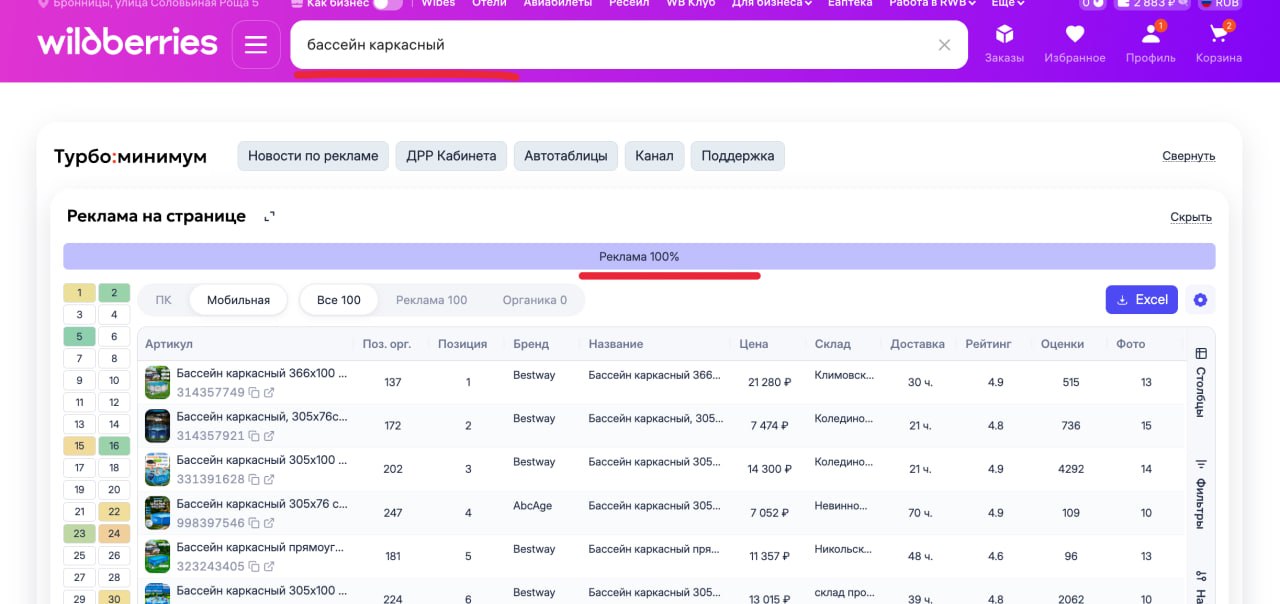Select green position cell 16

114,446
